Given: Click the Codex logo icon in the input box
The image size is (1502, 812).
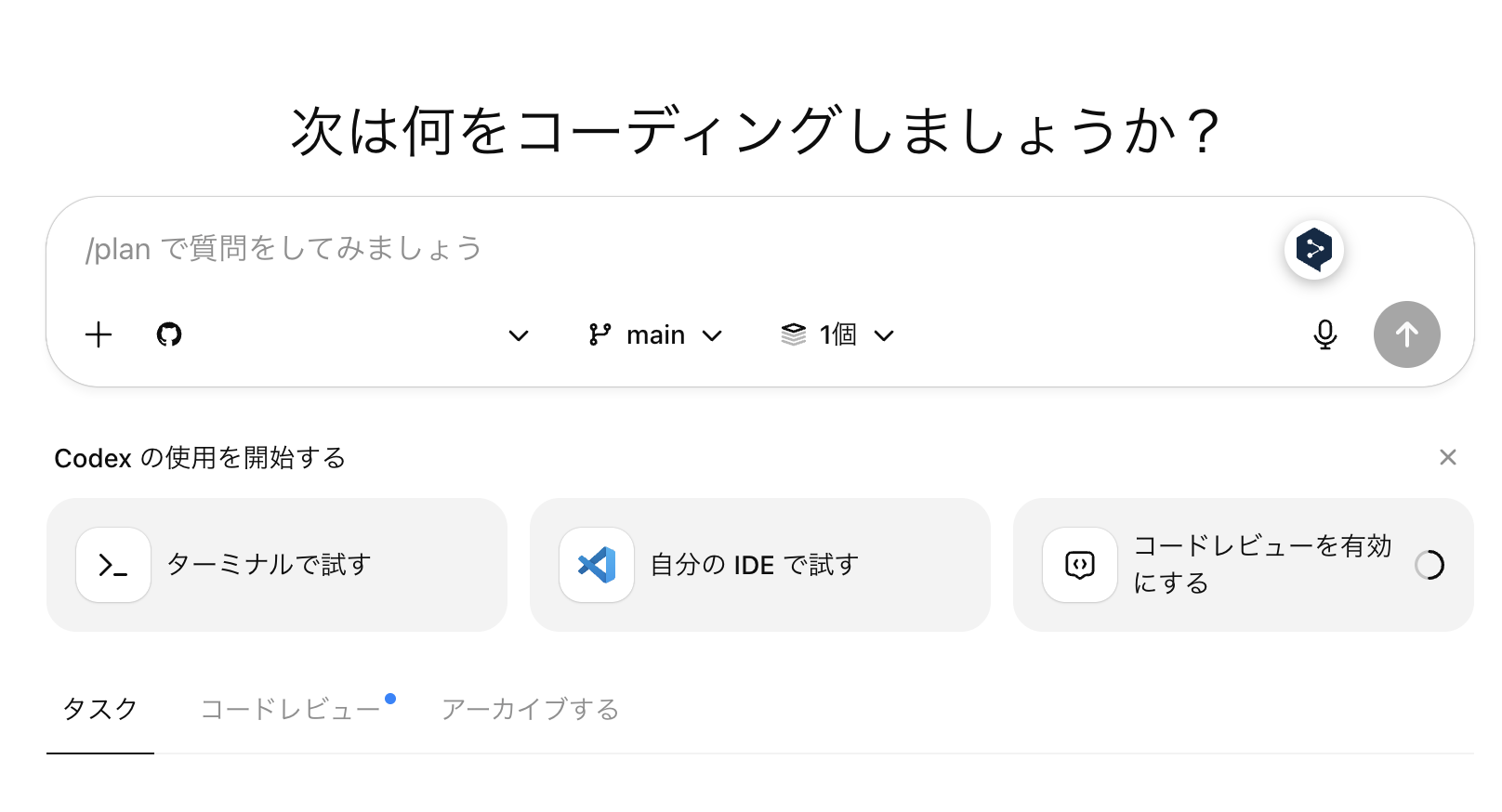Looking at the screenshot, I should [x=1314, y=249].
